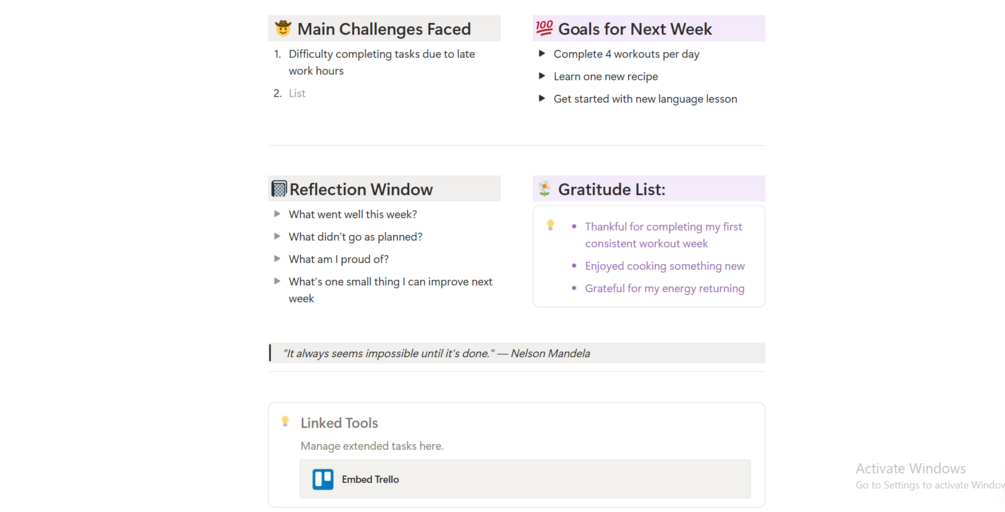The image size is (1005, 512).
Task: Expand the 'What am I proud of?' toggle
Action: point(277,259)
